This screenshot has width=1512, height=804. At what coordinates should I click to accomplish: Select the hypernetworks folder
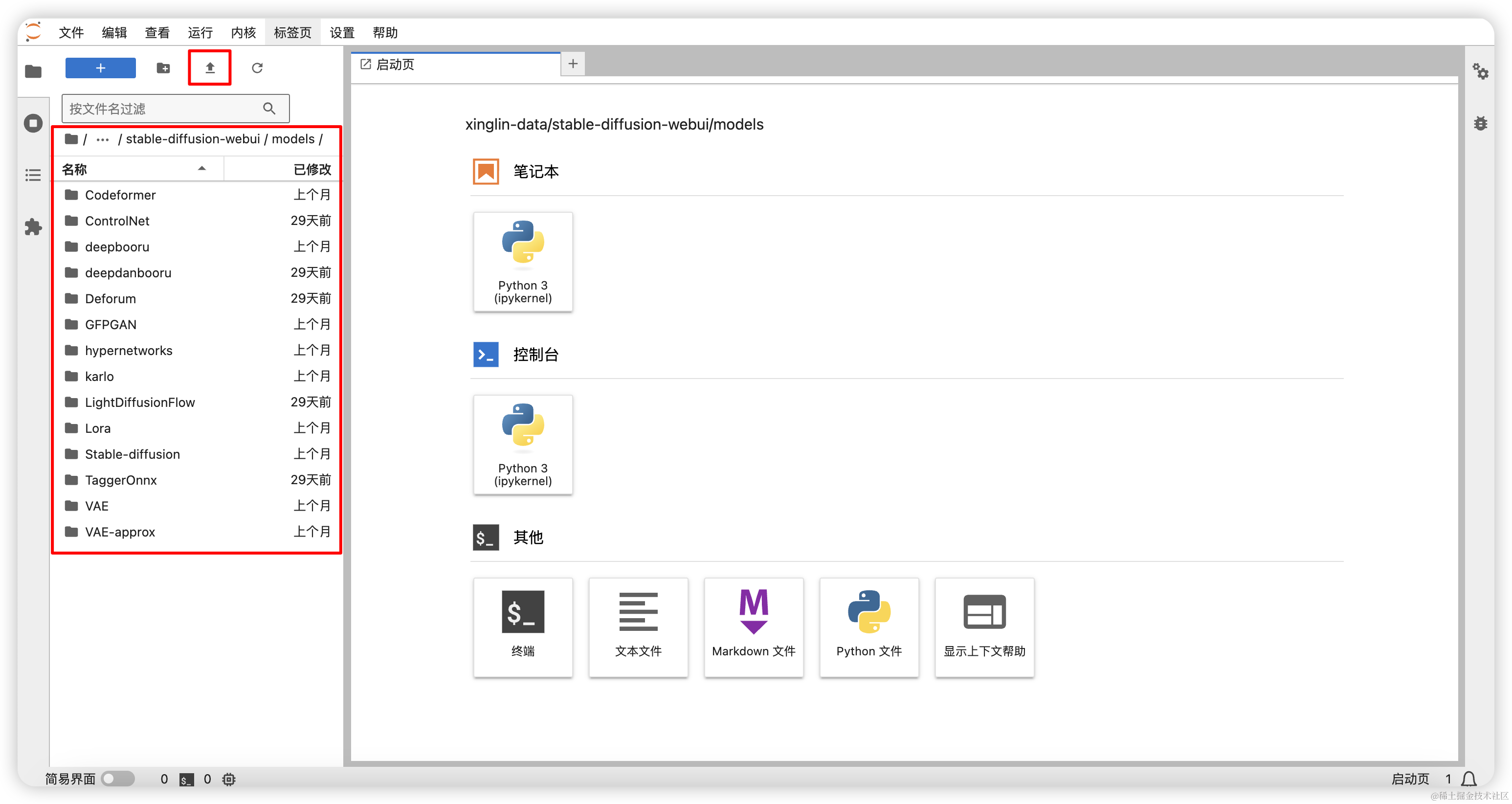click(x=197, y=350)
